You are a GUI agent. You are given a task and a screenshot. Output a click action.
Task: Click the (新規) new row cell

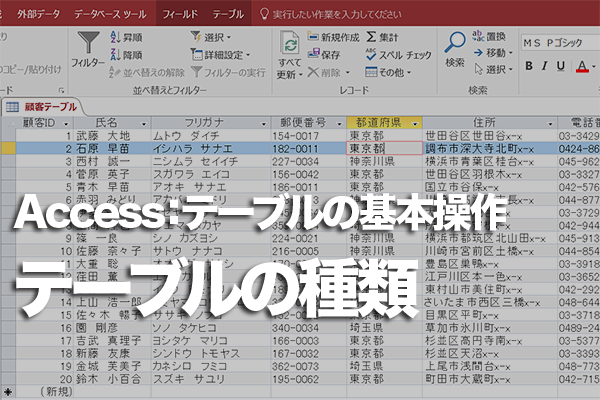(45, 392)
